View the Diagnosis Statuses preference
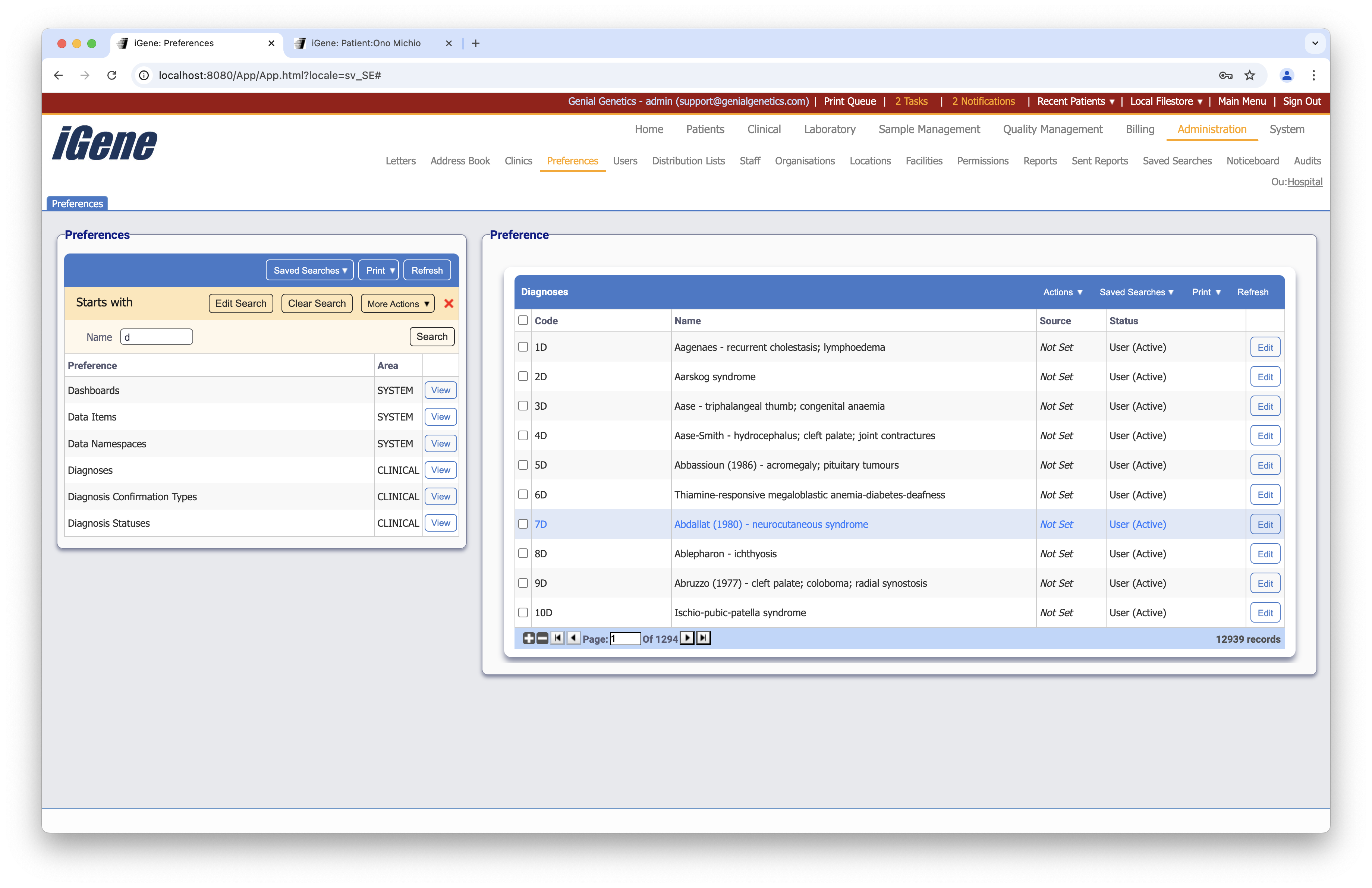Viewport: 1372px width, 888px height. pyautogui.click(x=440, y=523)
